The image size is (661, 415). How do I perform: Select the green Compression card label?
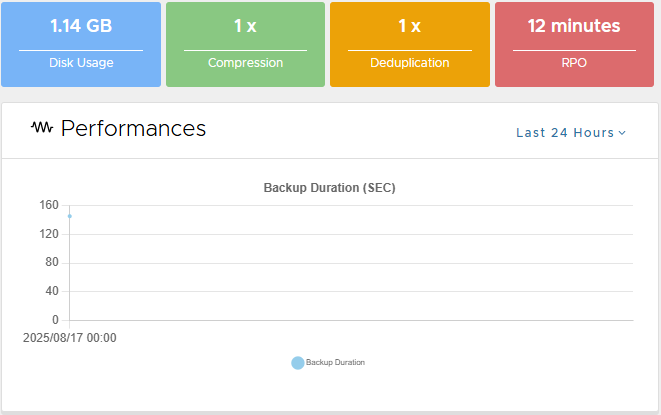pyautogui.click(x=245, y=62)
